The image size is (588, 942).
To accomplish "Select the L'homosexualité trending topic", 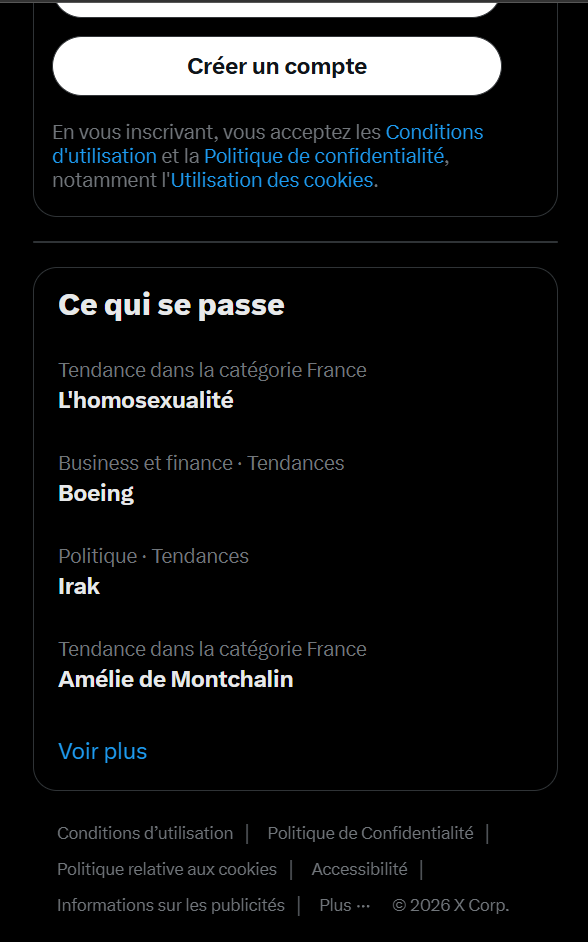I will tap(295, 386).
